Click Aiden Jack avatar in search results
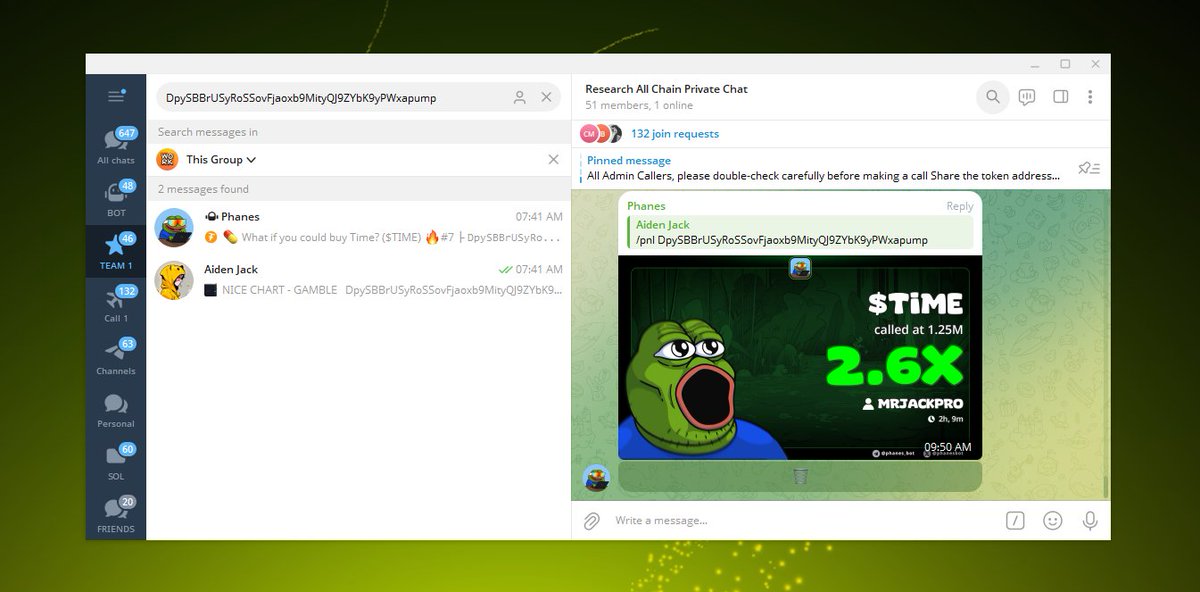The height and width of the screenshot is (592, 1200). tap(174, 280)
